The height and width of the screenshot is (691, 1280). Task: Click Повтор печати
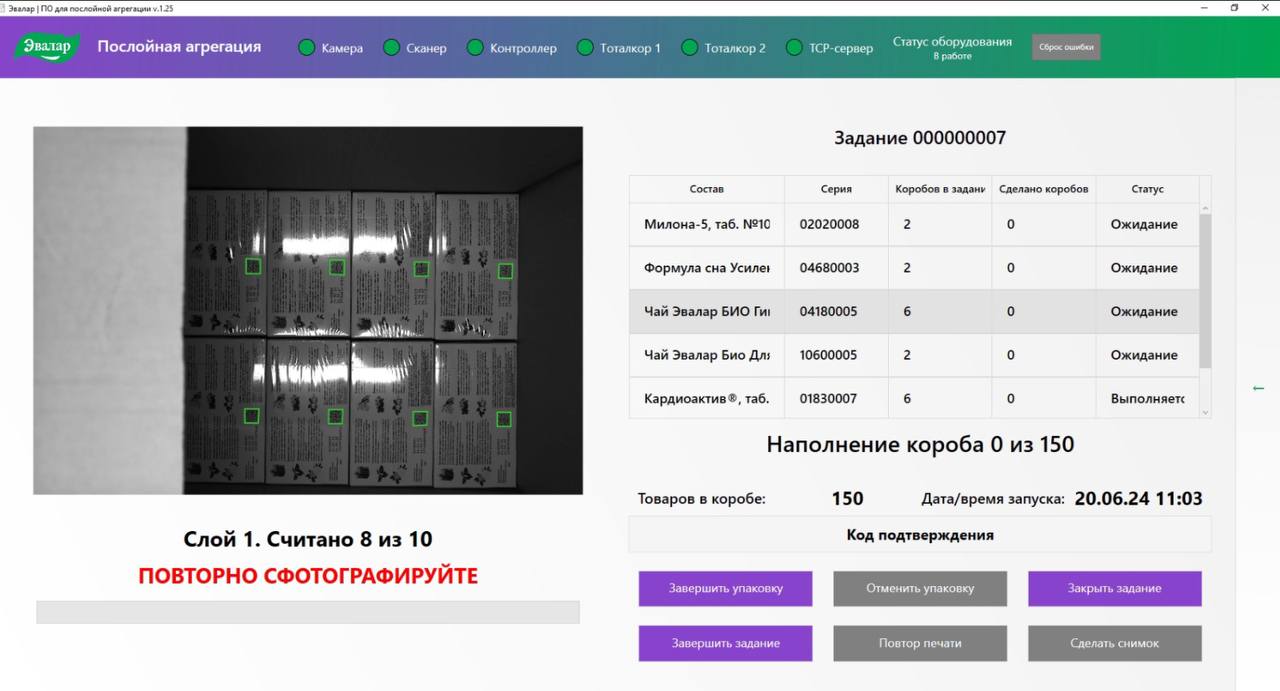pos(919,643)
